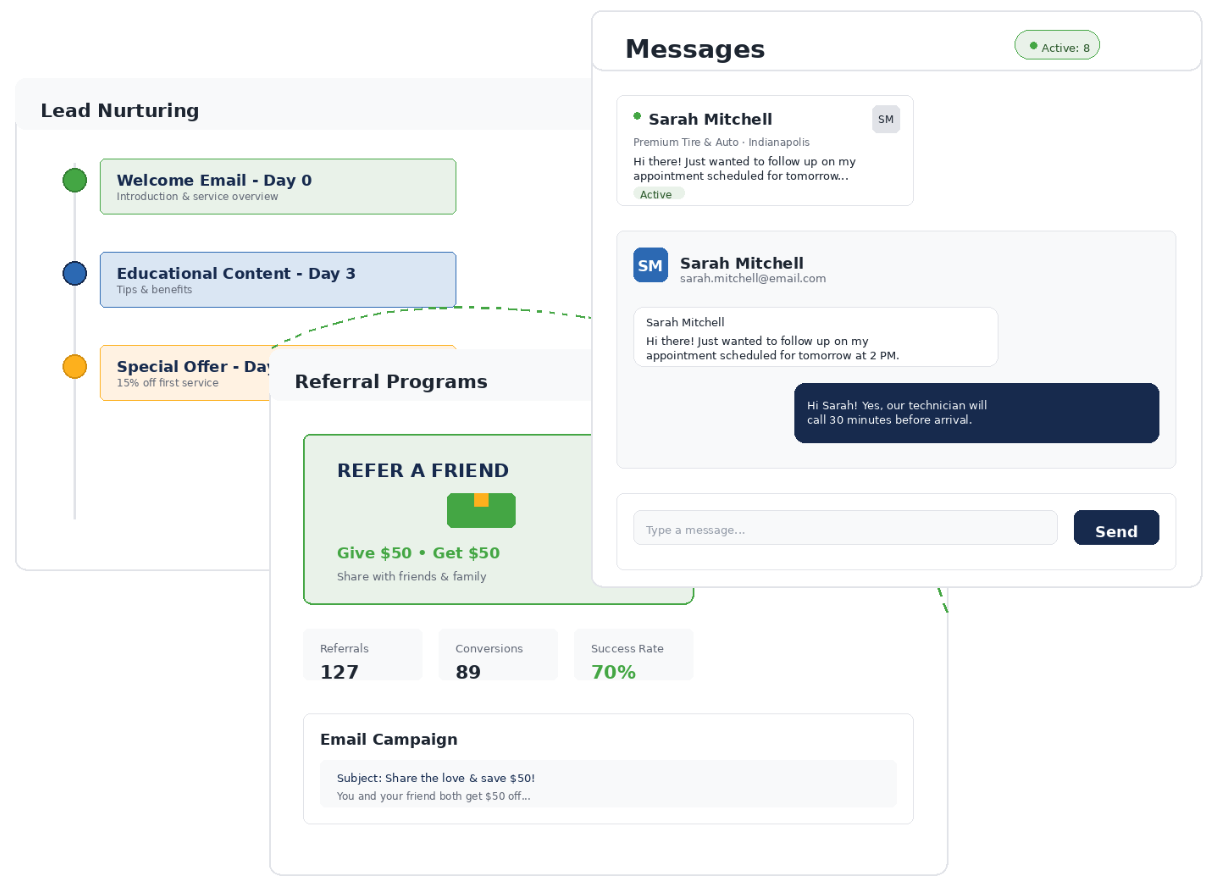Click the blue SM avatar in chat header
1215x893 pixels.
[x=650, y=265]
